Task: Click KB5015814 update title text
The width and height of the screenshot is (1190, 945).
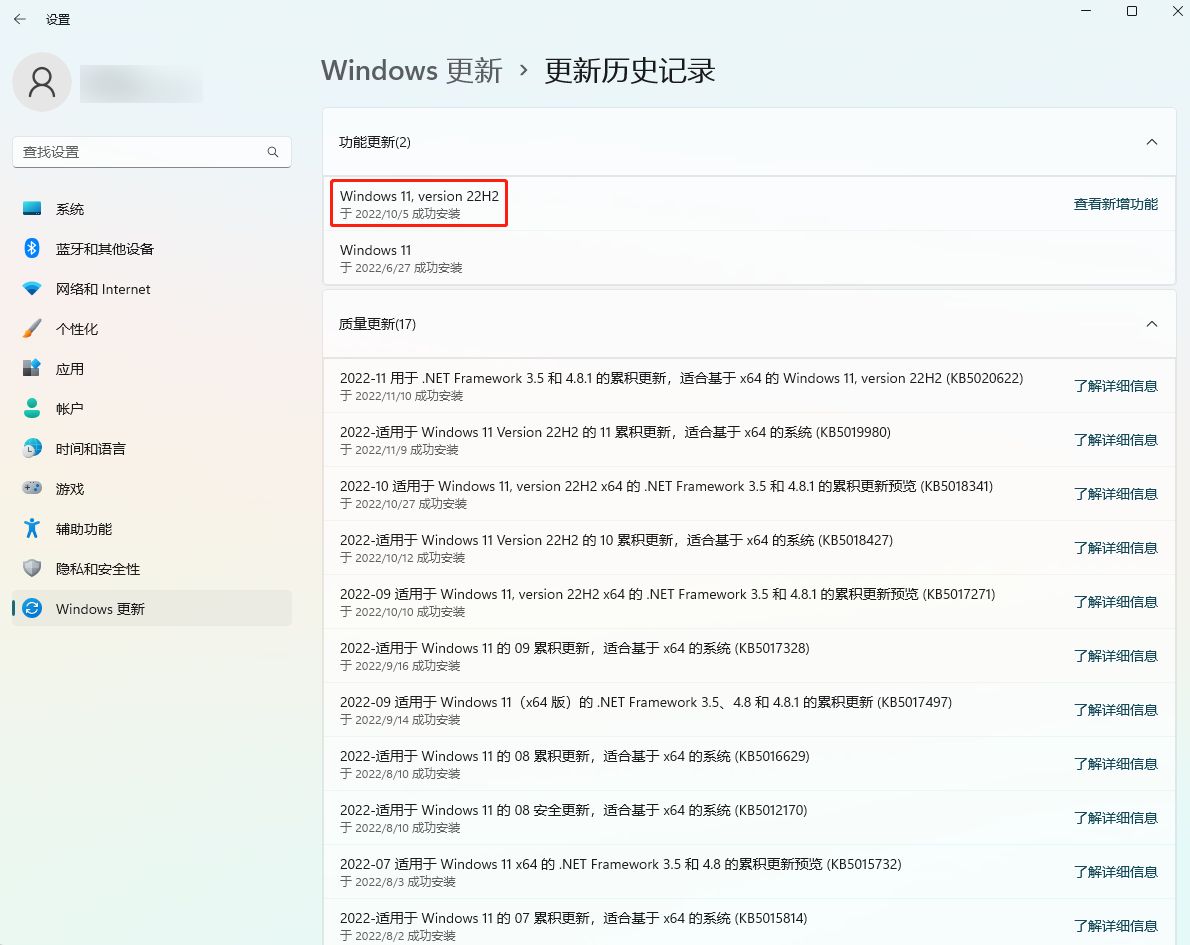Action: point(574,918)
